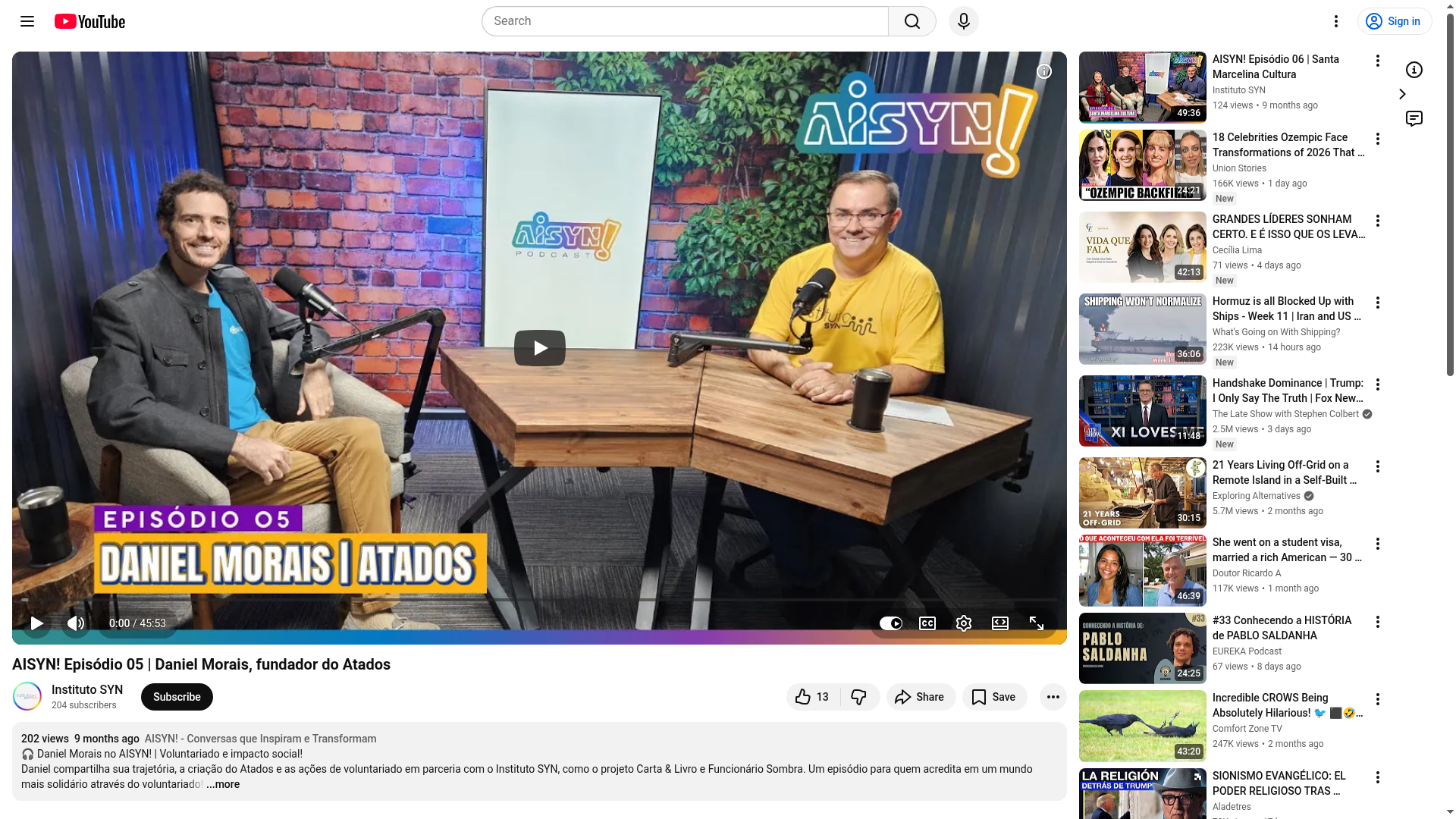Focus the Search input field

click(685, 21)
